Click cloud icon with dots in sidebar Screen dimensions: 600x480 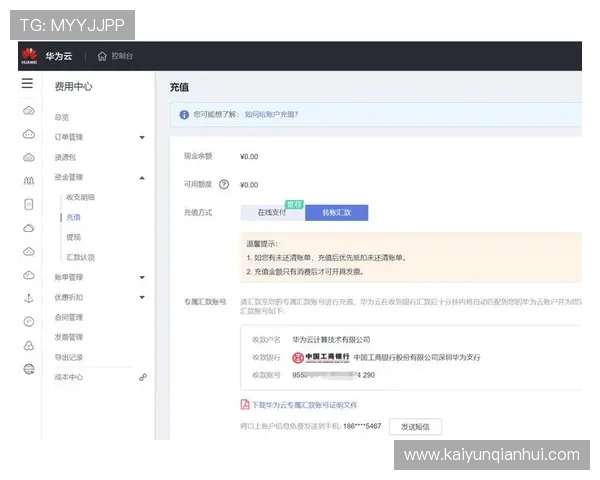[29, 134]
